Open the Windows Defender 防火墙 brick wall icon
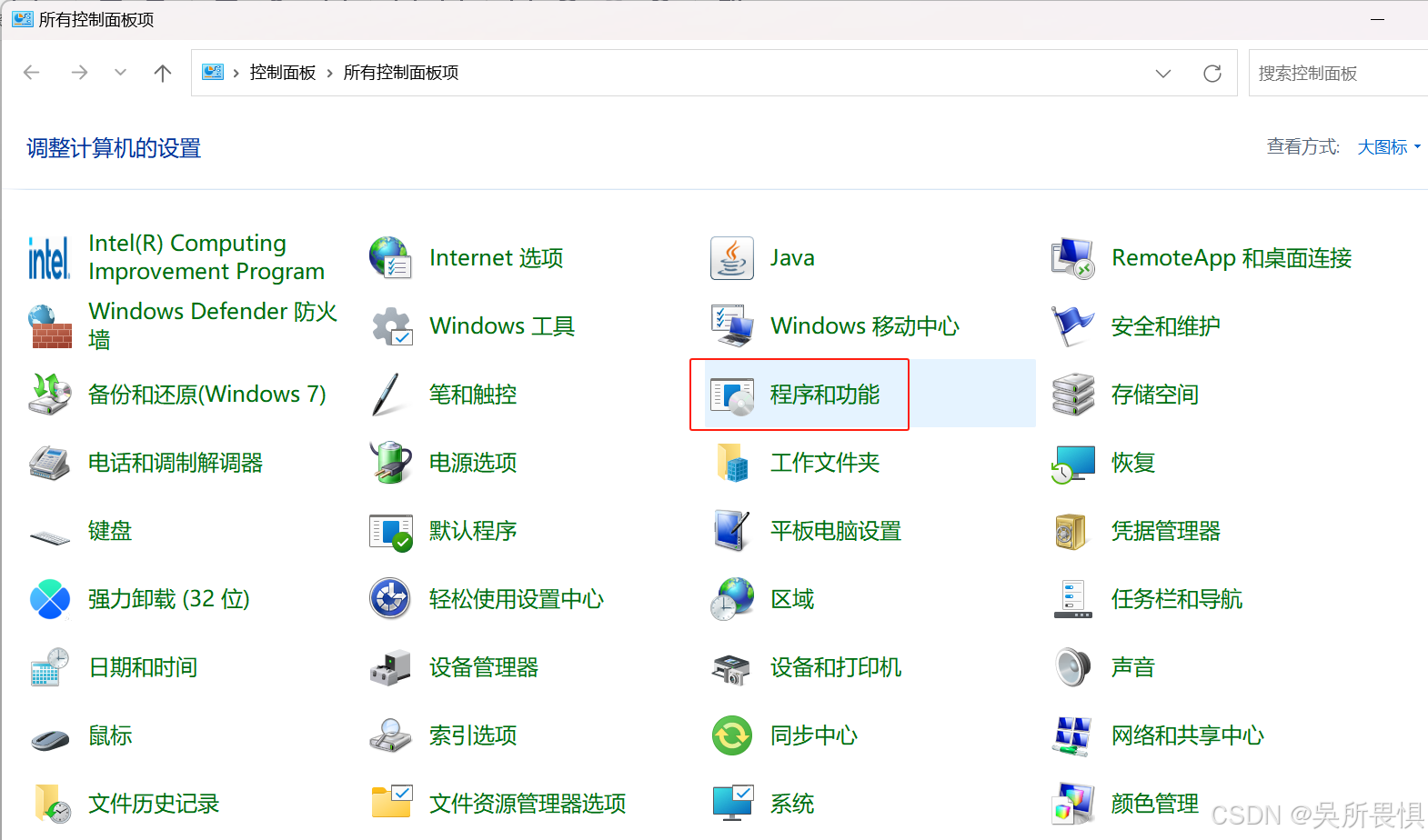The width and height of the screenshot is (1428, 840). (49, 326)
